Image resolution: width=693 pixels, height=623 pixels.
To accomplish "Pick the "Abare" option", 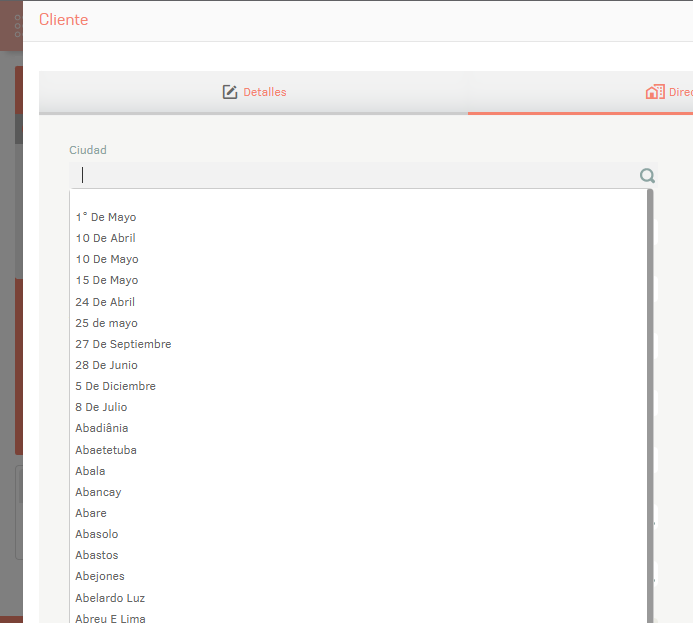I will coord(358,513).
